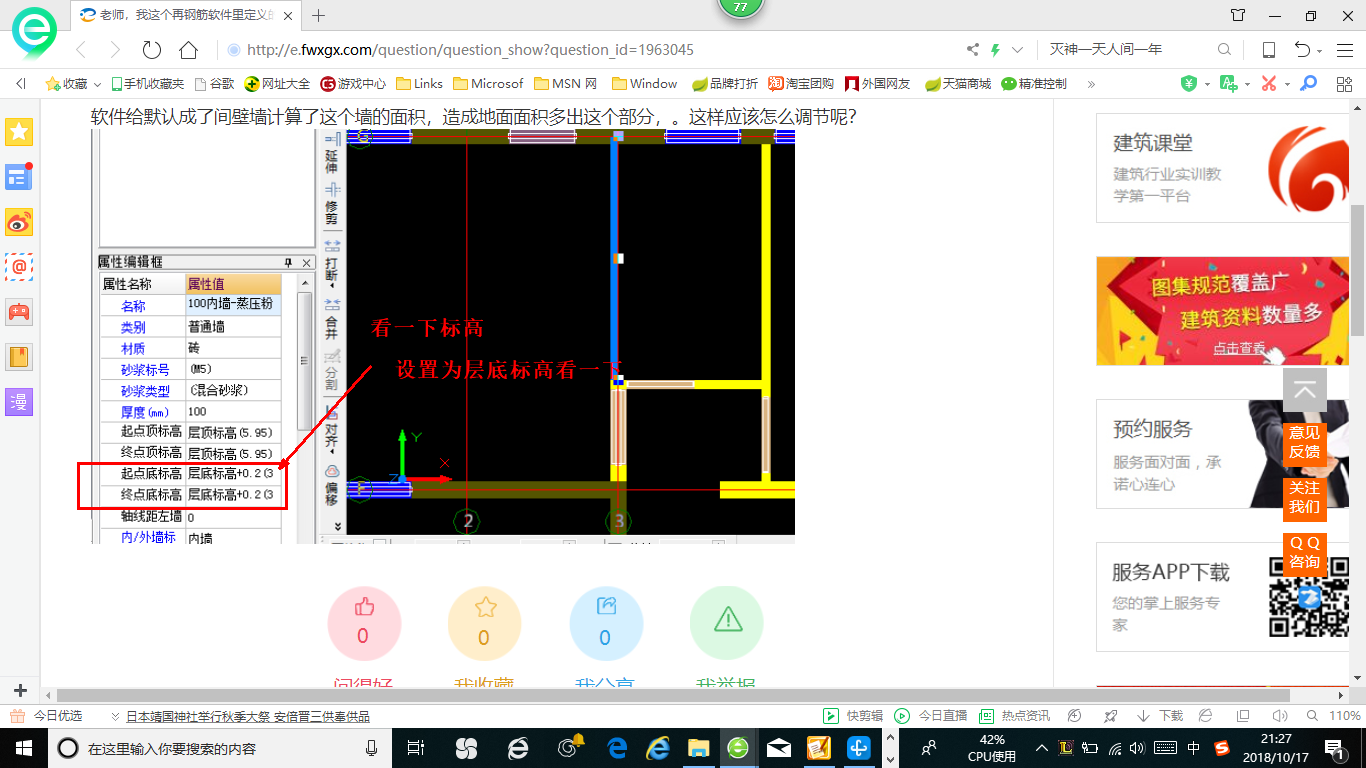1366x768 pixels.
Task: Open the Microsof bookmark folder
Action: point(488,84)
